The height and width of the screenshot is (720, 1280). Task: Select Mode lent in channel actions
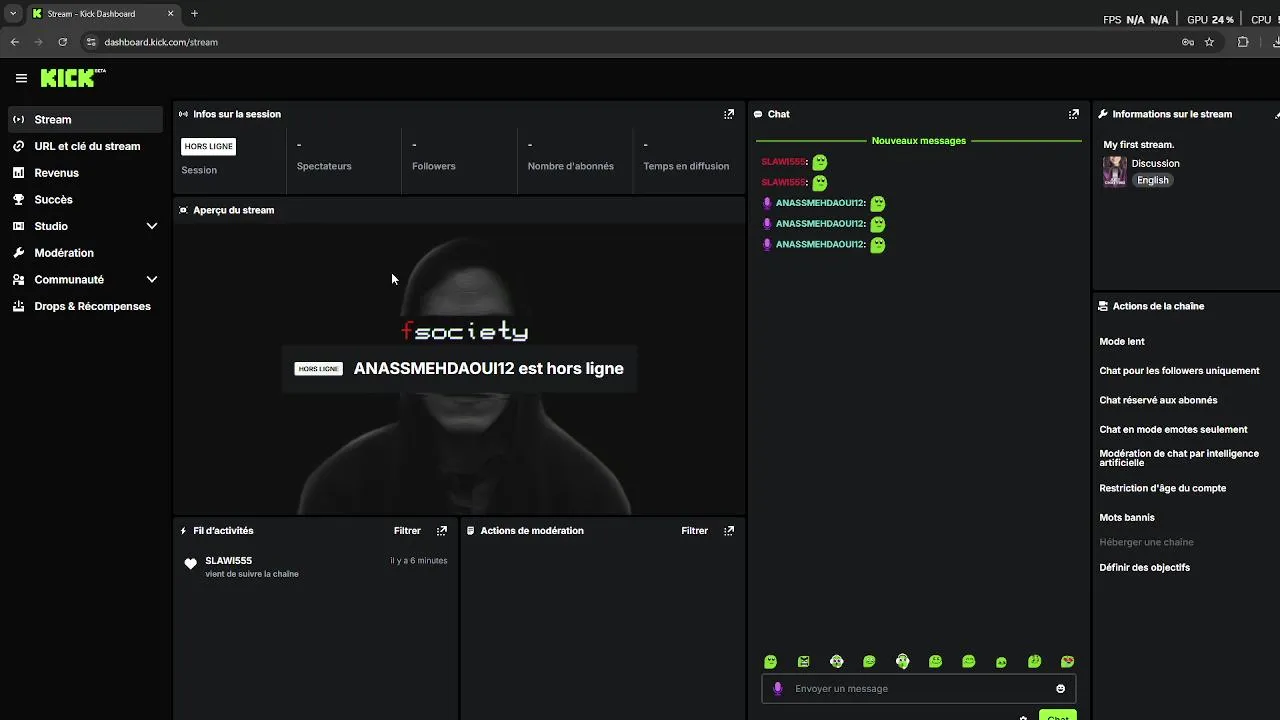pyautogui.click(x=1122, y=342)
